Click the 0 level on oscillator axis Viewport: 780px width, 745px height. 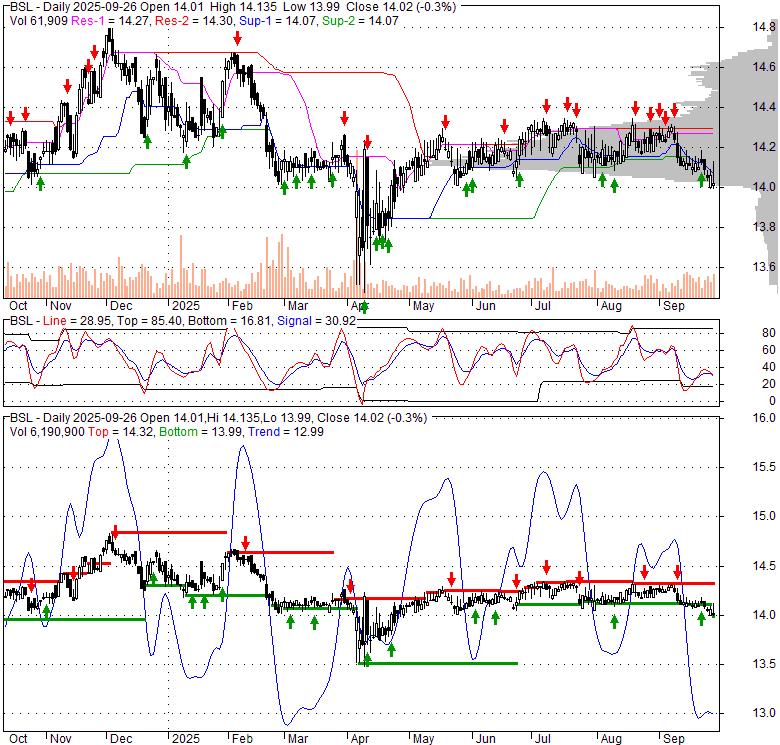pyautogui.click(x=772, y=400)
